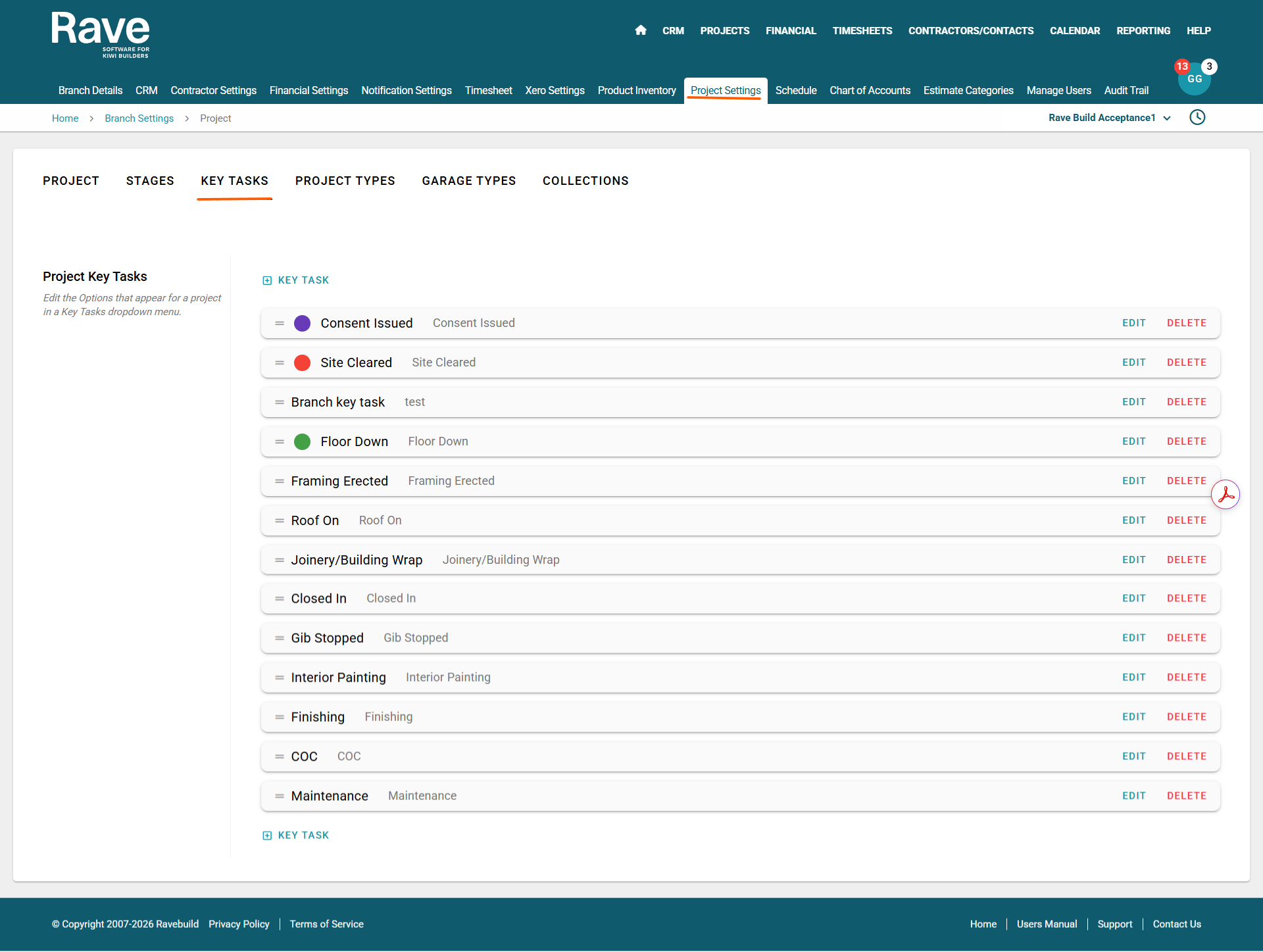Open the clock history icon
The width and height of the screenshot is (1263, 952).
[x=1197, y=118]
